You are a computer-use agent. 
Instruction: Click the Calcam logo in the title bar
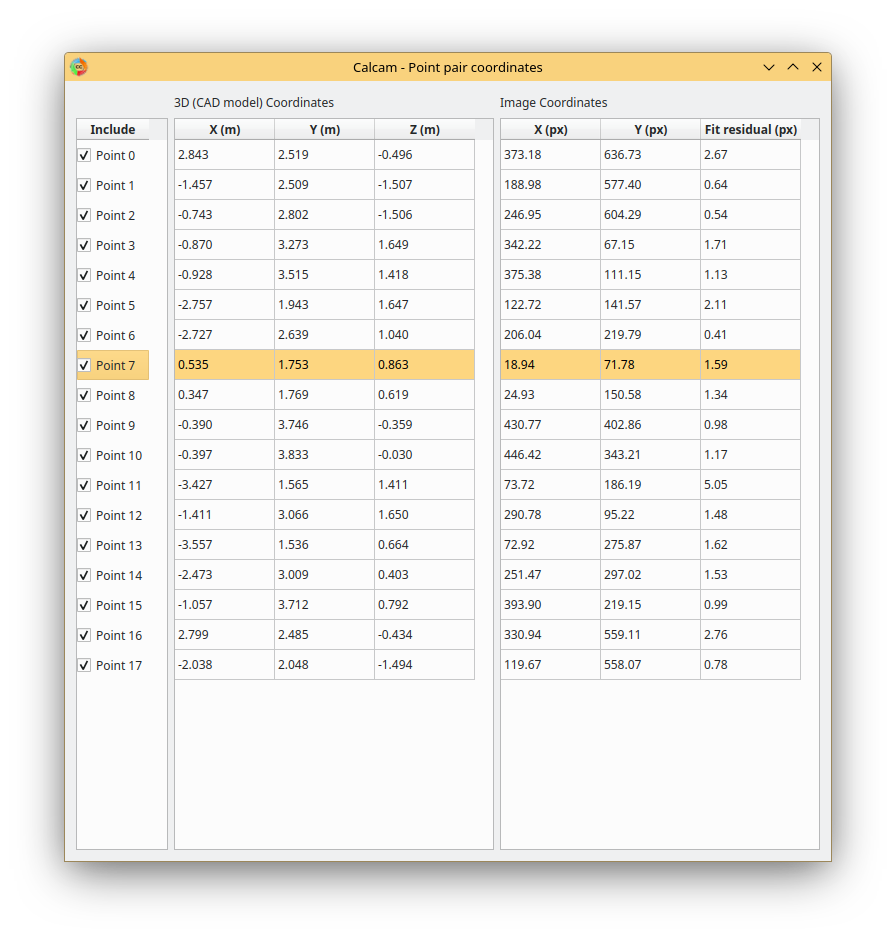(78, 67)
